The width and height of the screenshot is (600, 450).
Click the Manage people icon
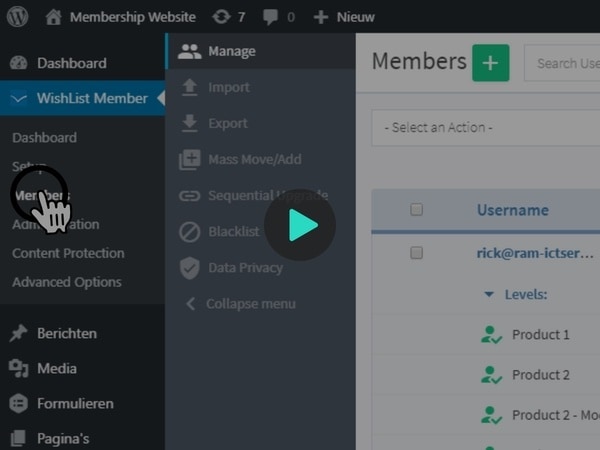[189, 51]
